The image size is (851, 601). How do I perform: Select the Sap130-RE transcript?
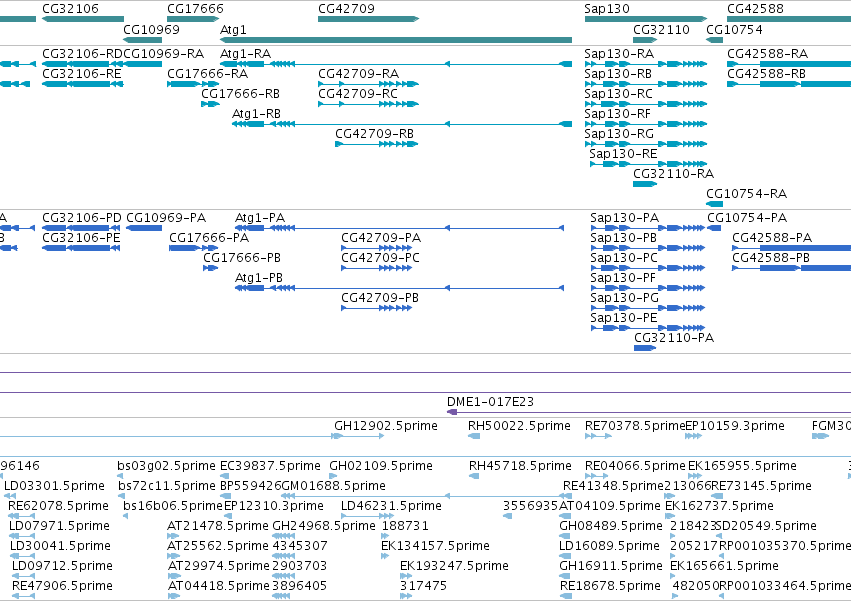(x=649, y=164)
